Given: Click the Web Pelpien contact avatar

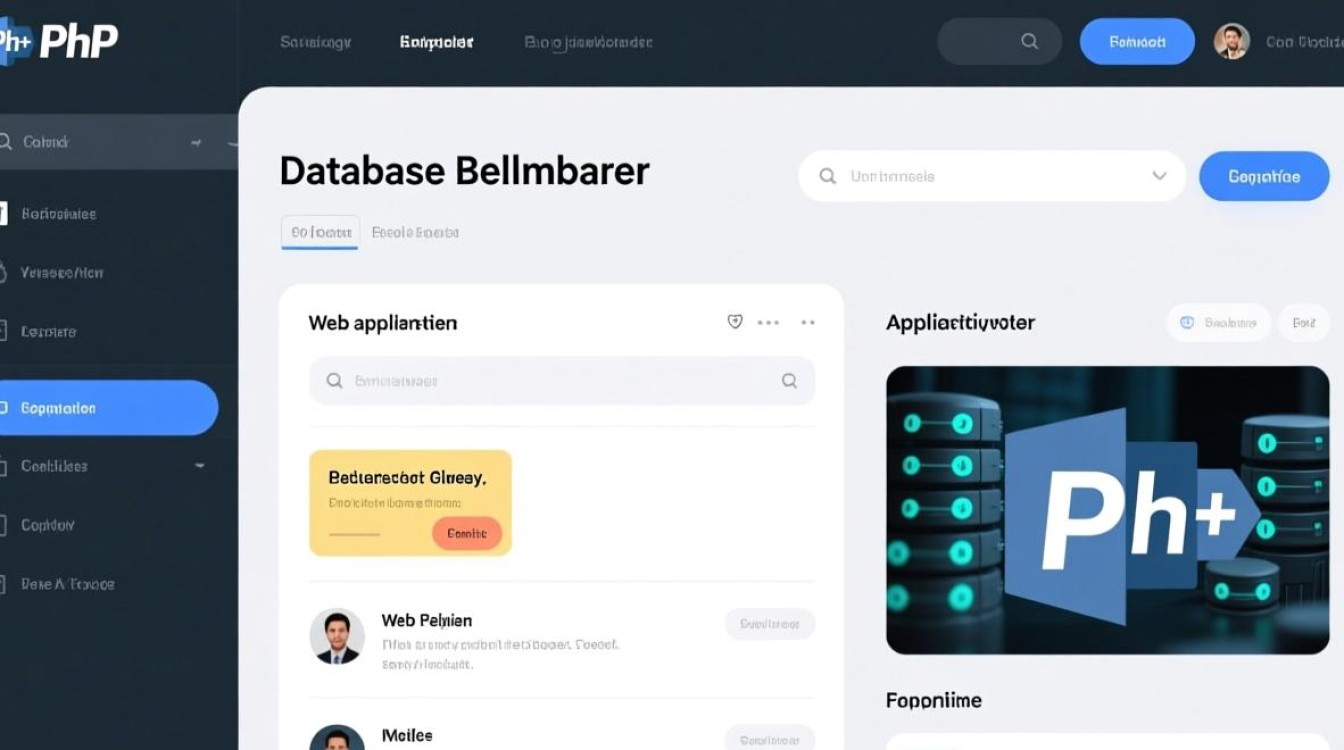Looking at the screenshot, I should [337, 636].
